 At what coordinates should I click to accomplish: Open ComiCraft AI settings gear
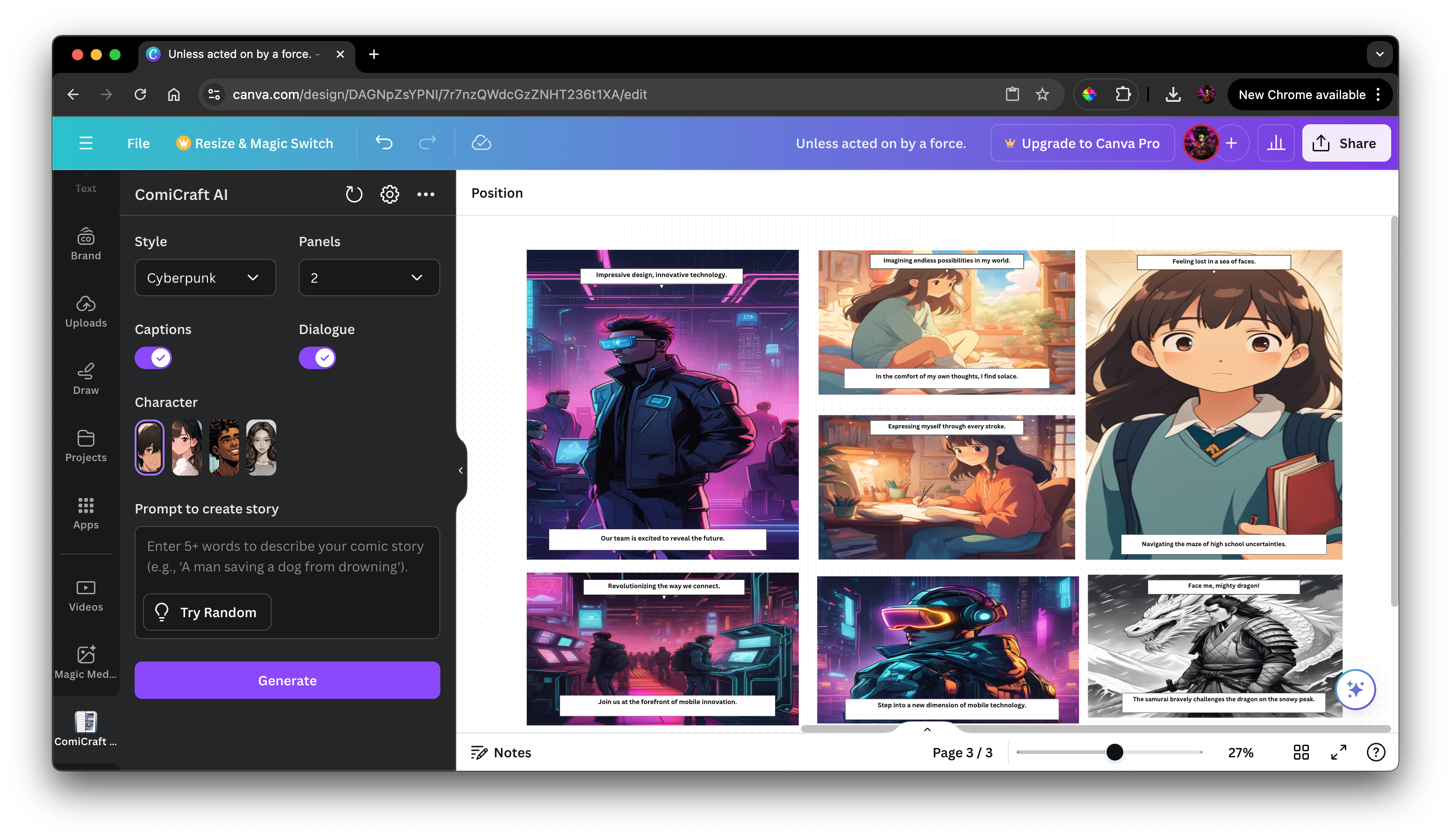point(390,194)
